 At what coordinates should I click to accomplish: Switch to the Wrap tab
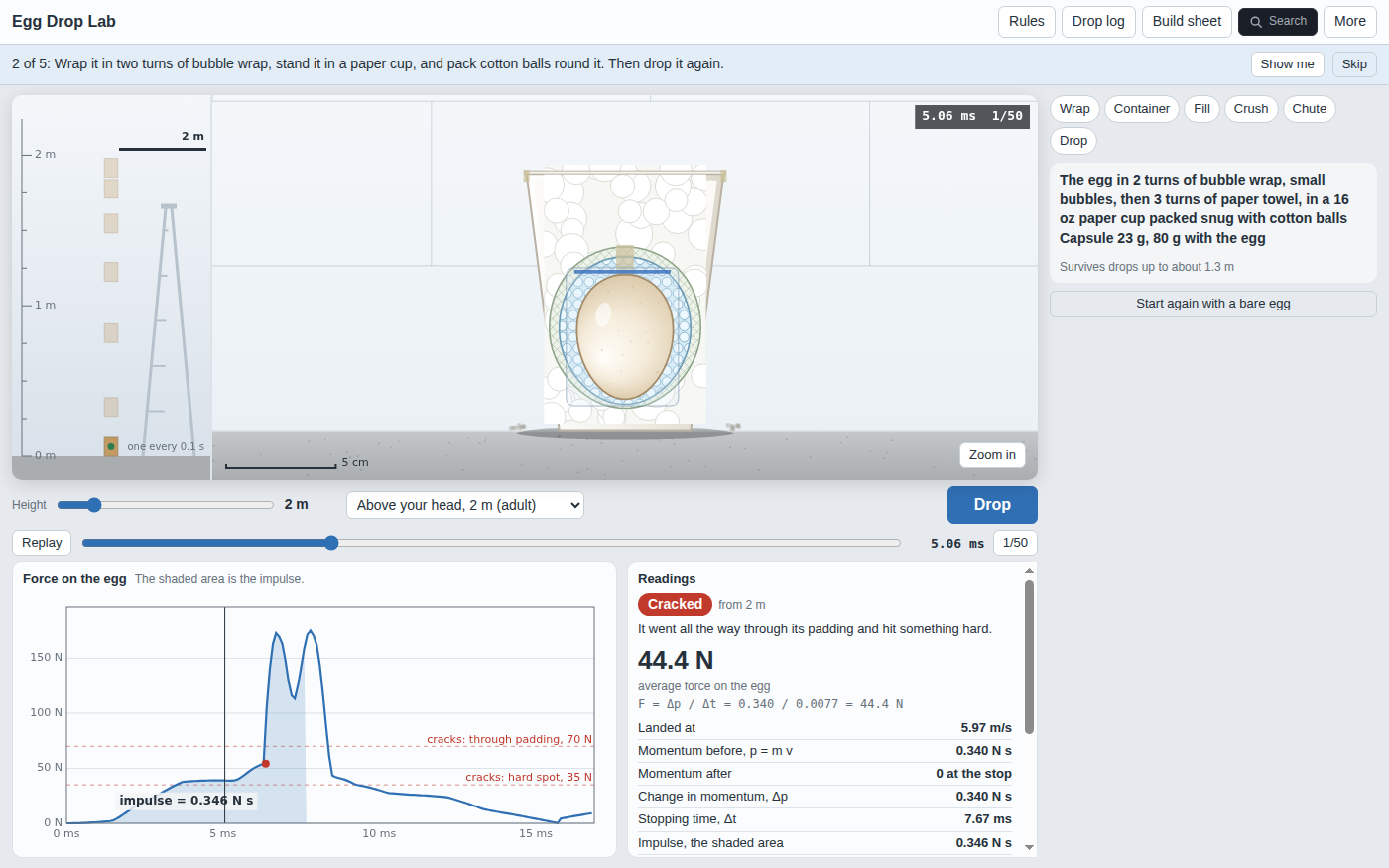pyautogui.click(x=1074, y=109)
